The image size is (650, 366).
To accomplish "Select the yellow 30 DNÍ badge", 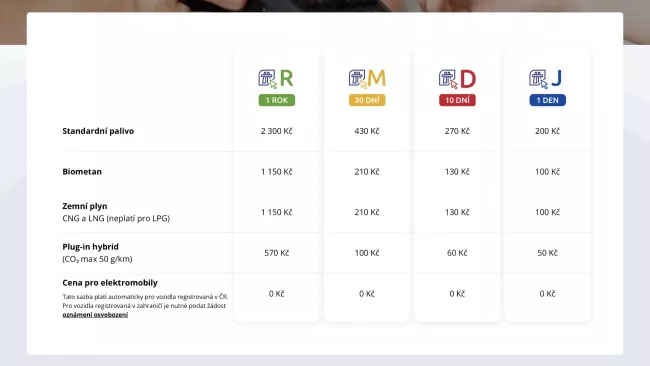I will 367,100.
